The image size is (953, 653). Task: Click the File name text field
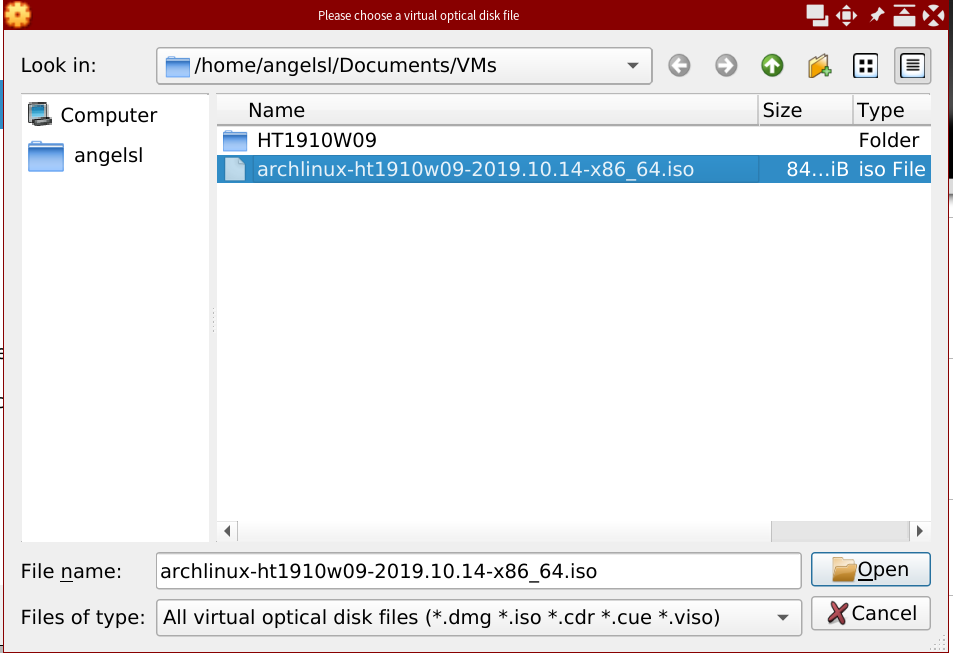(478, 571)
